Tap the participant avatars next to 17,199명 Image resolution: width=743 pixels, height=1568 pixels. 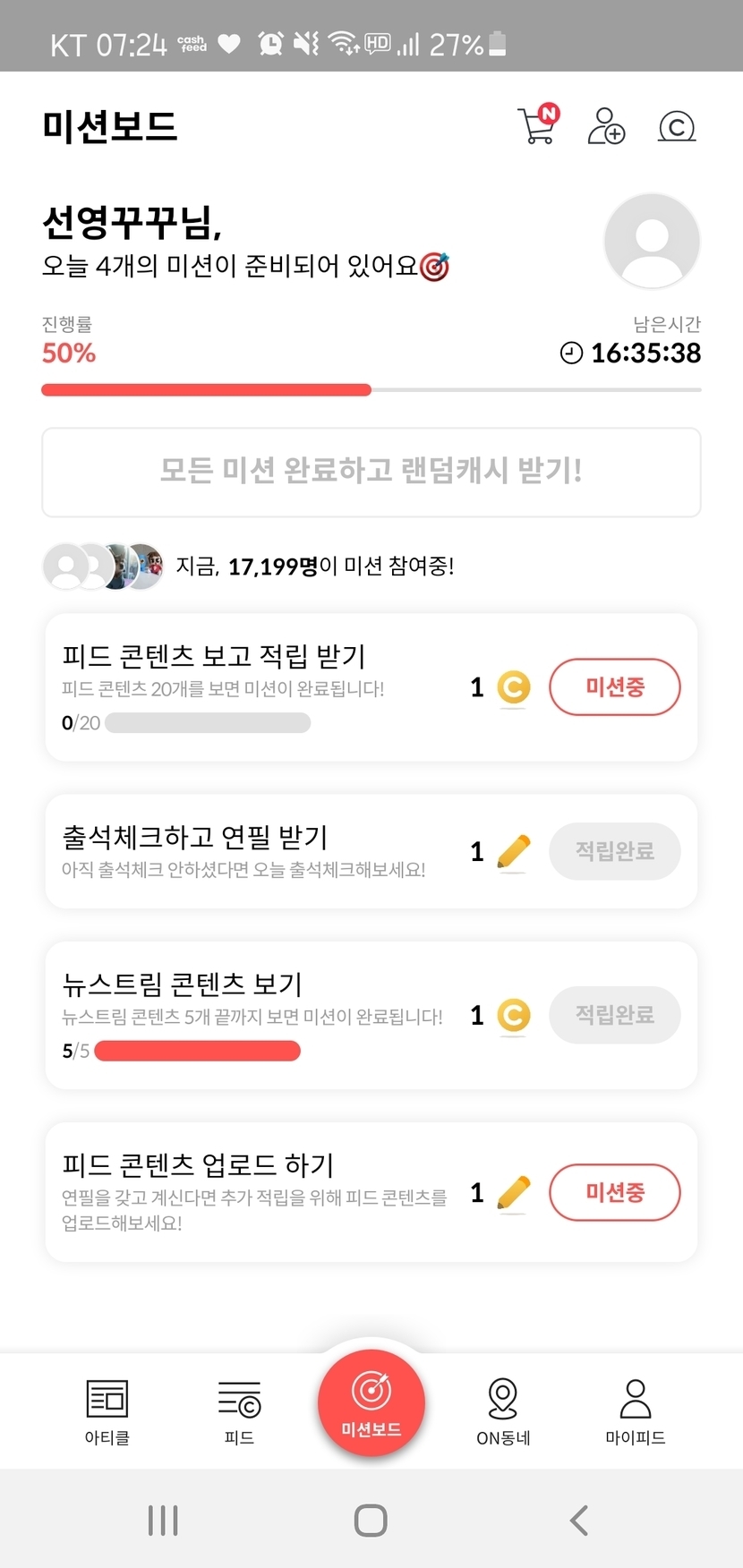tap(104, 567)
